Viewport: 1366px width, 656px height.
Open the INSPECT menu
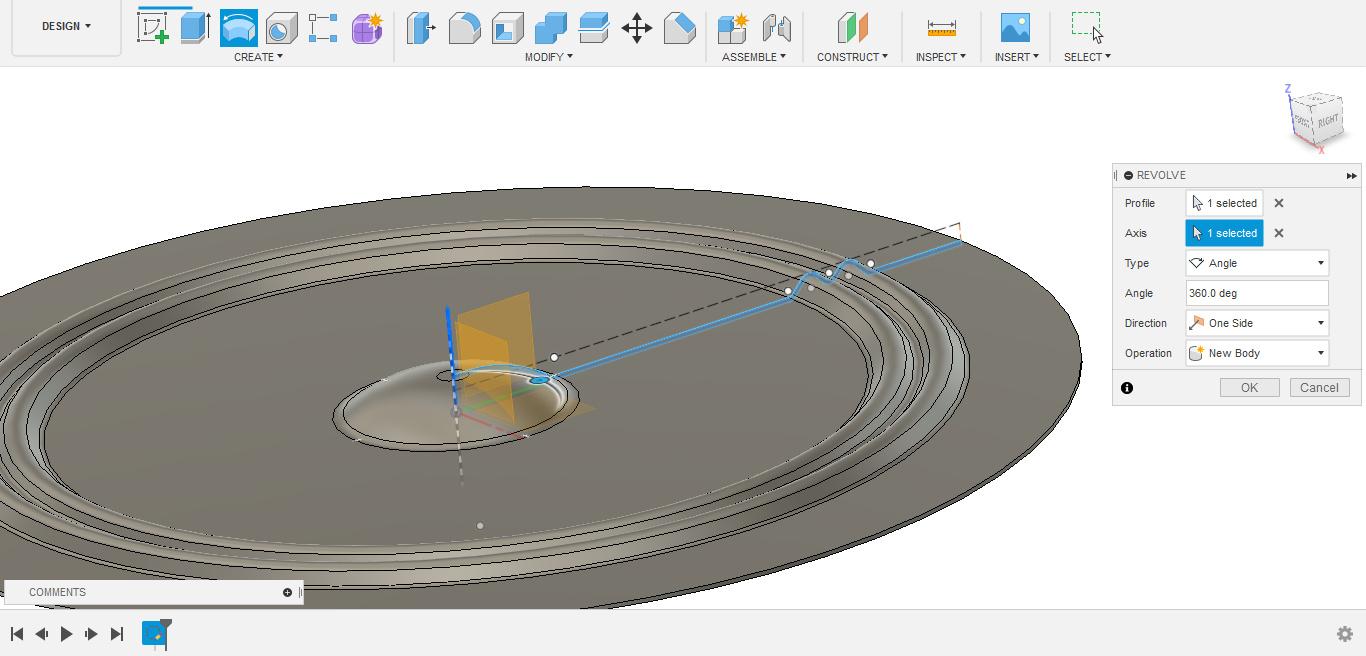click(938, 57)
